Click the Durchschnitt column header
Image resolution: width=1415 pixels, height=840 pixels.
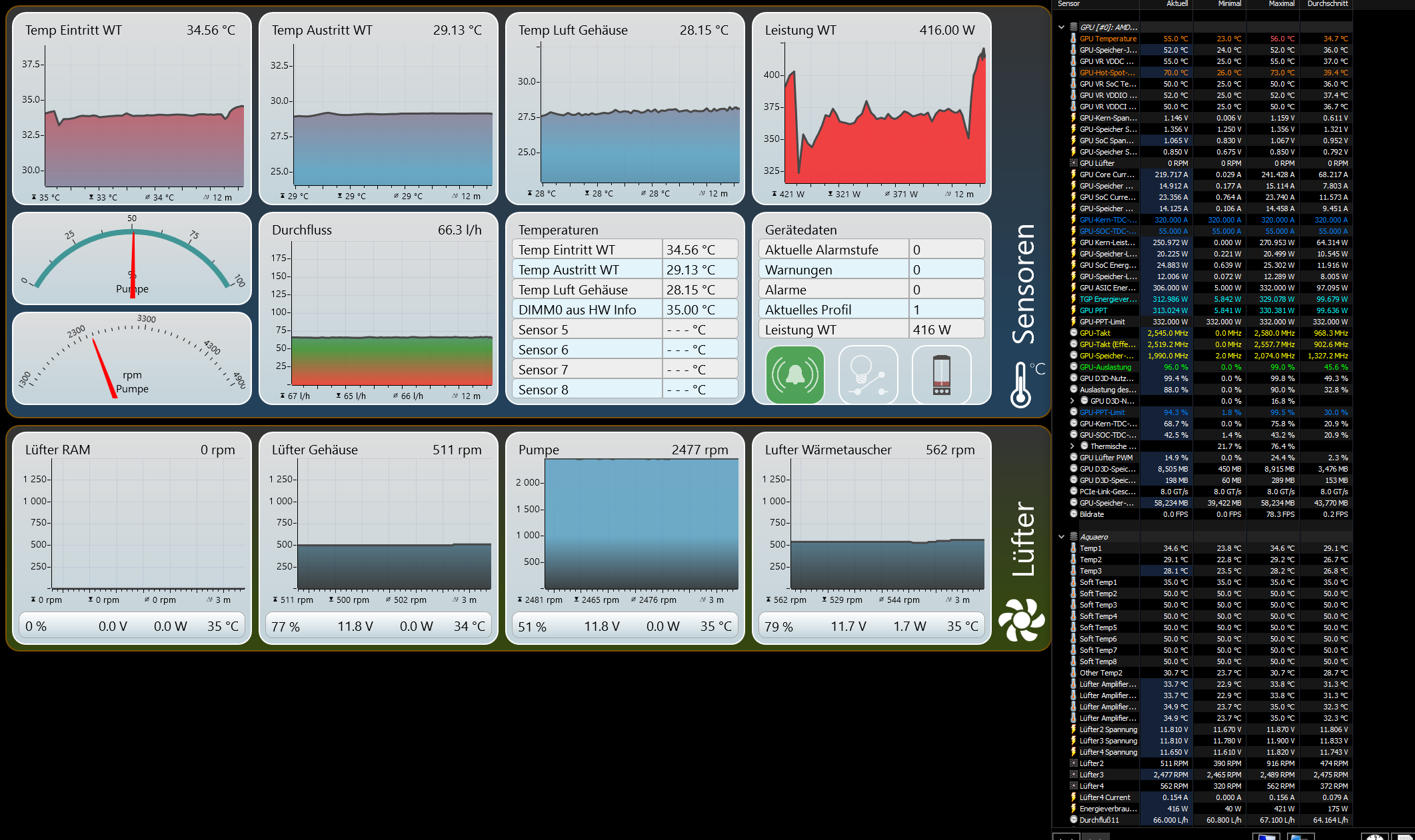1327,4
